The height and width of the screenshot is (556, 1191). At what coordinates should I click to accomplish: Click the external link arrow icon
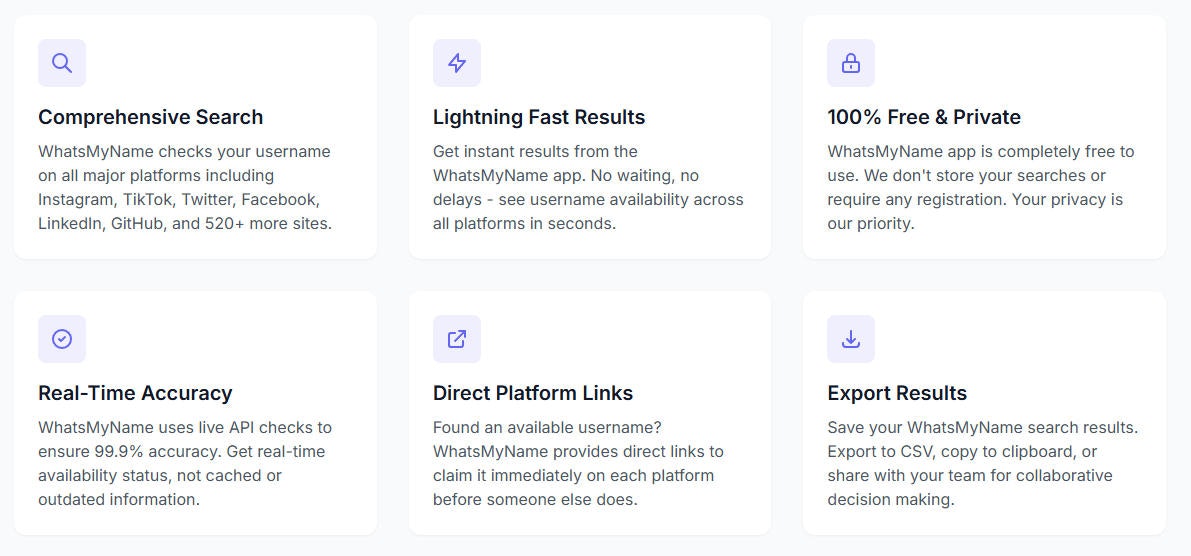click(456, 339)
